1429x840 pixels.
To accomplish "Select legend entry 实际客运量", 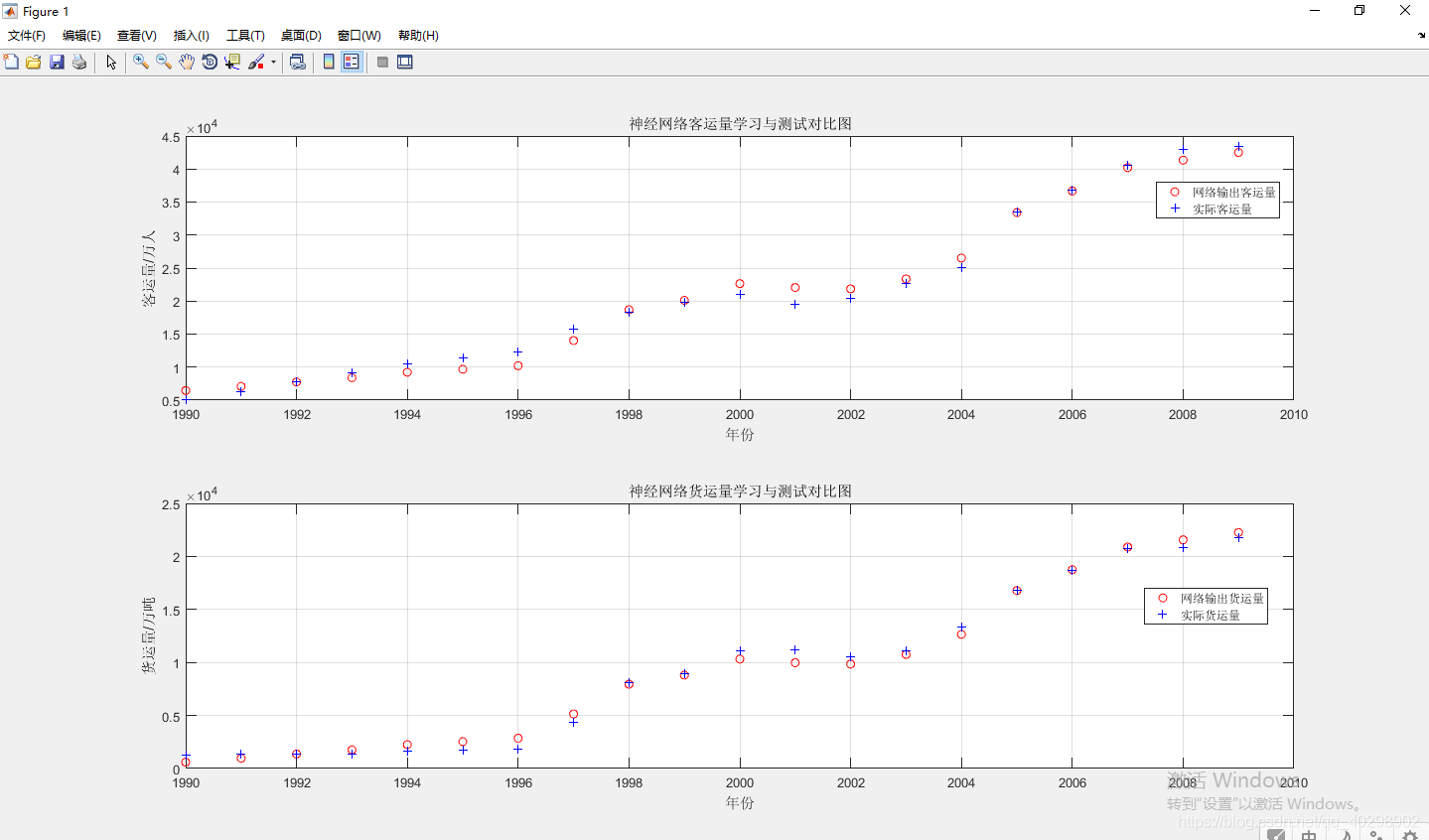I will tap(1221, 210).
